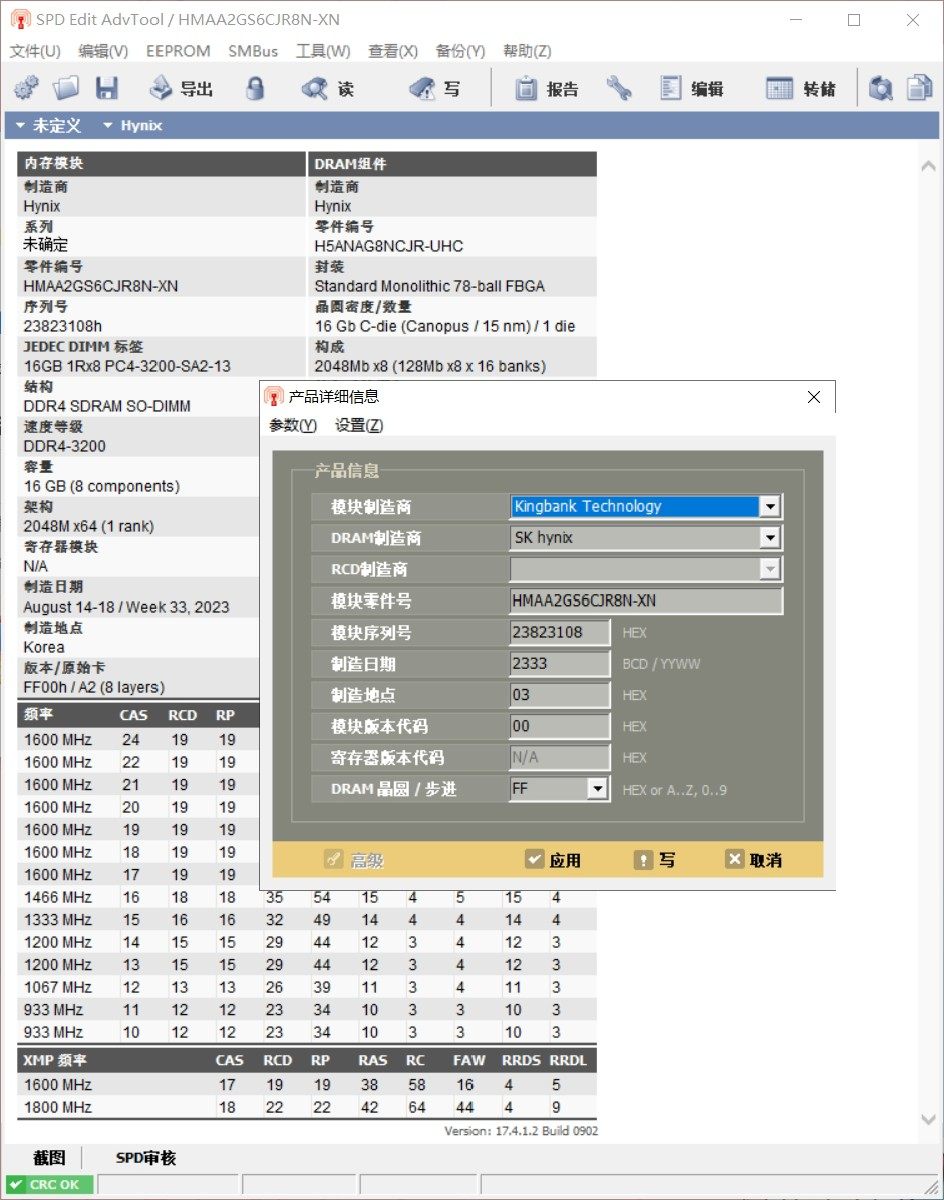The image size is (944, 1200).
Task: Click the CRC OK status indicator
Action: pyautogui.click(x=49, y=1185)
